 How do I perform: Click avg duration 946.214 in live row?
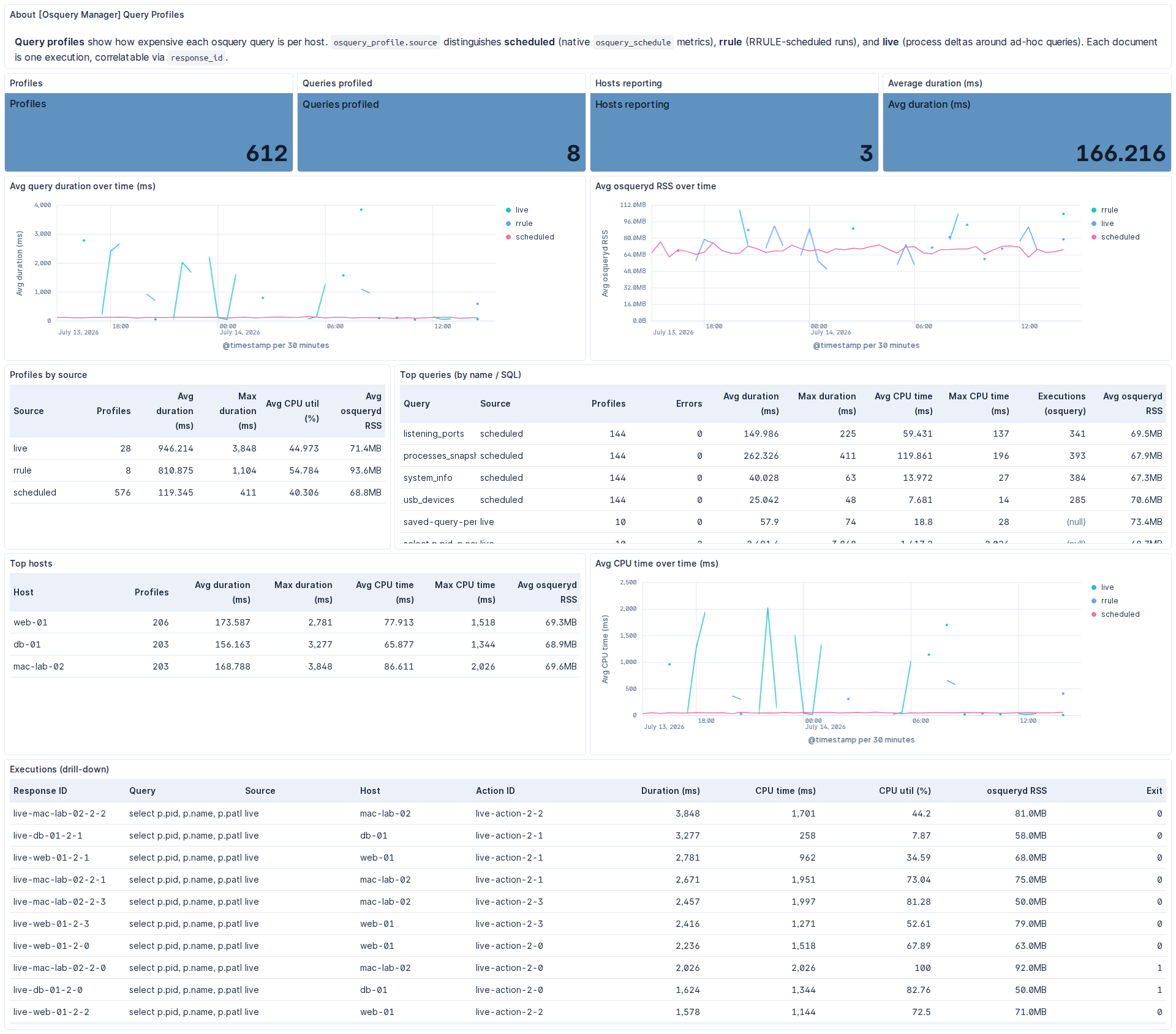point(176,448)
